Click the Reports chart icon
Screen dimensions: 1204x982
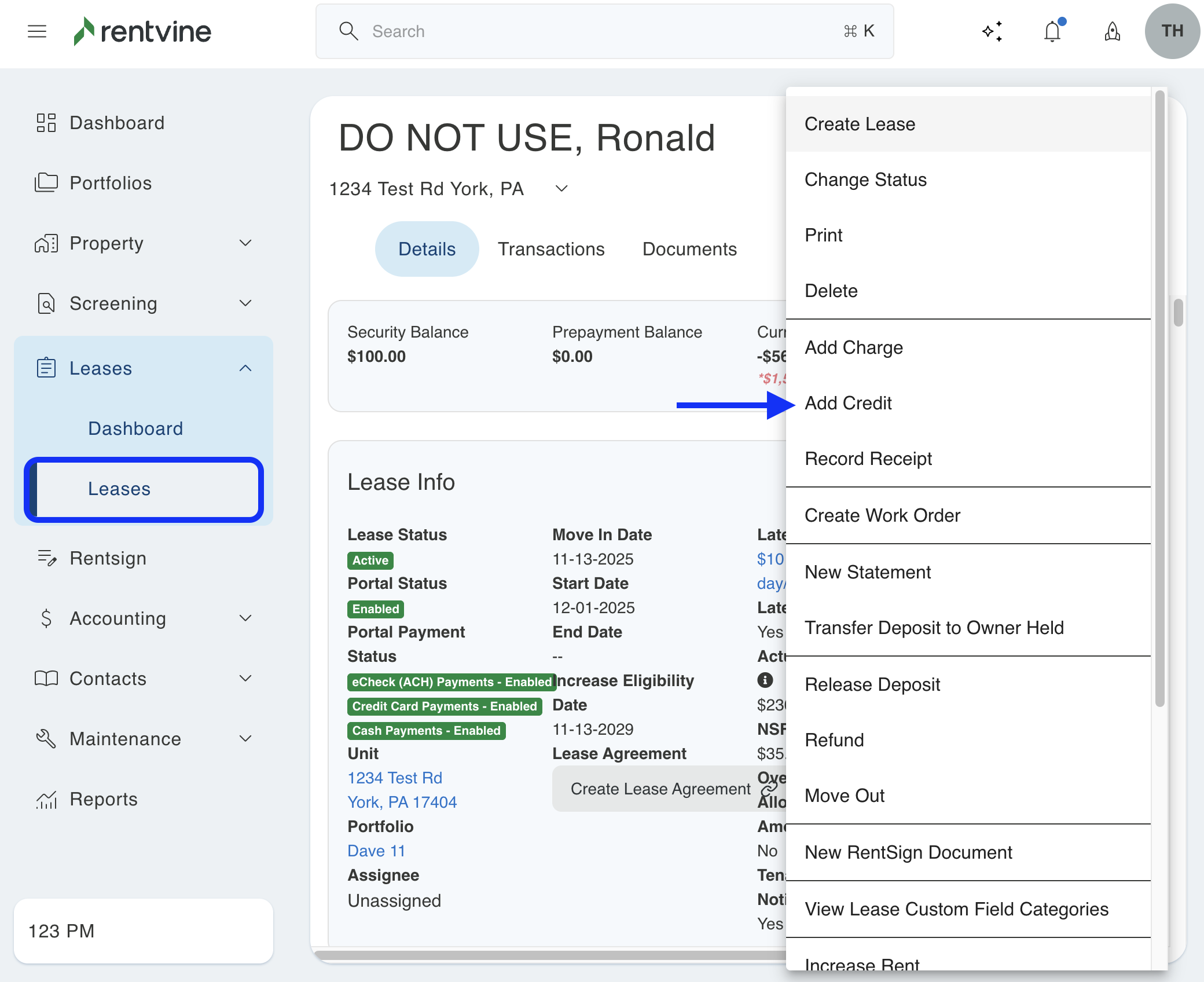coord(46,799)
